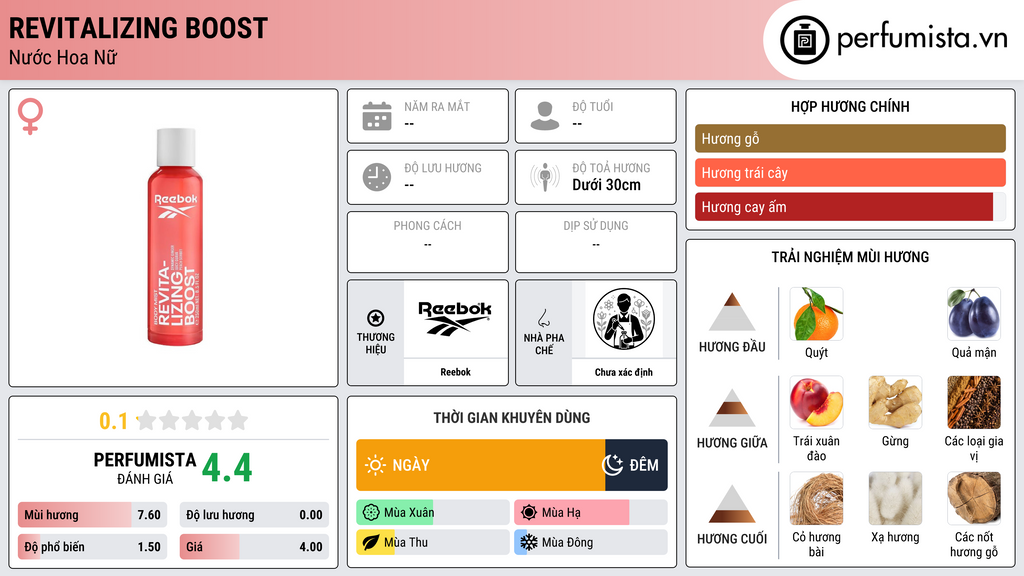Click the nose icon above Nhà pha chế
The height and width of the screenshot is (576, 1024).
pos(543,318)
